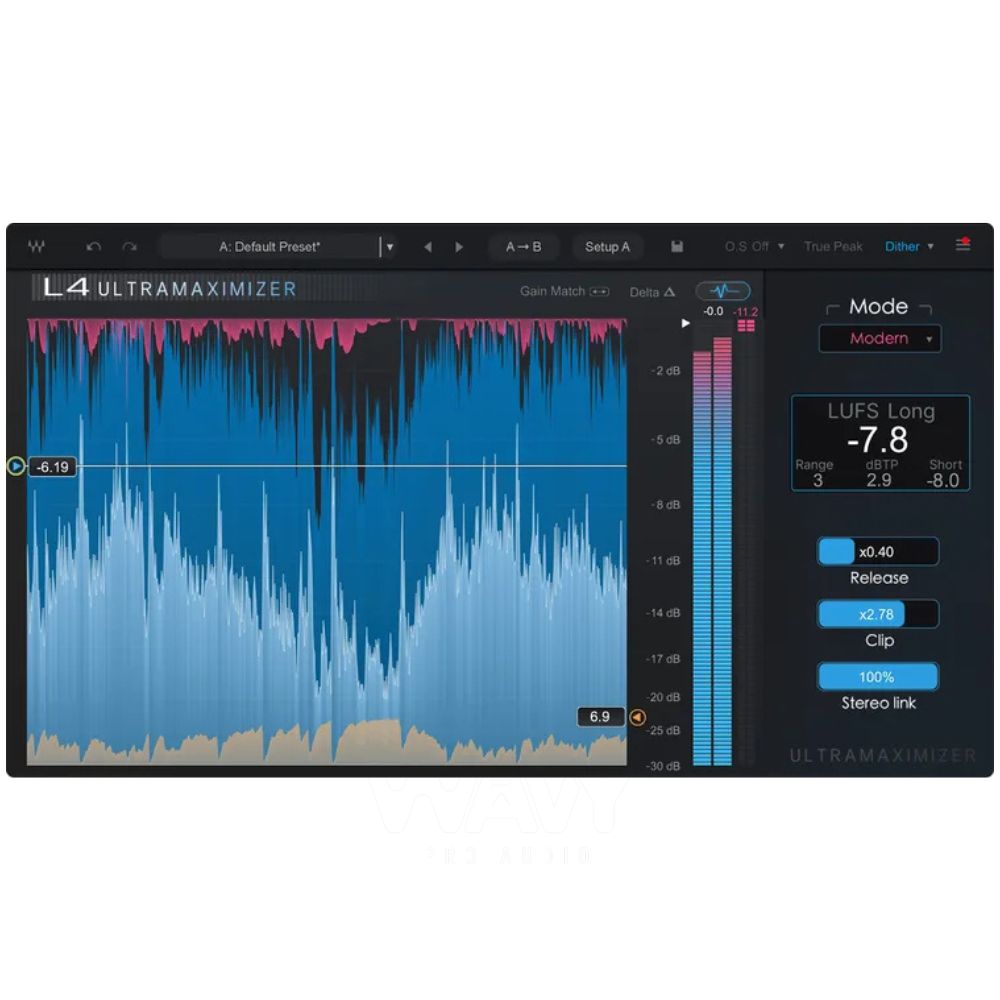This screenshot has height=1000, width=1000.
Task: Click the Undo arrow icon
Action: tap(95, 246)
